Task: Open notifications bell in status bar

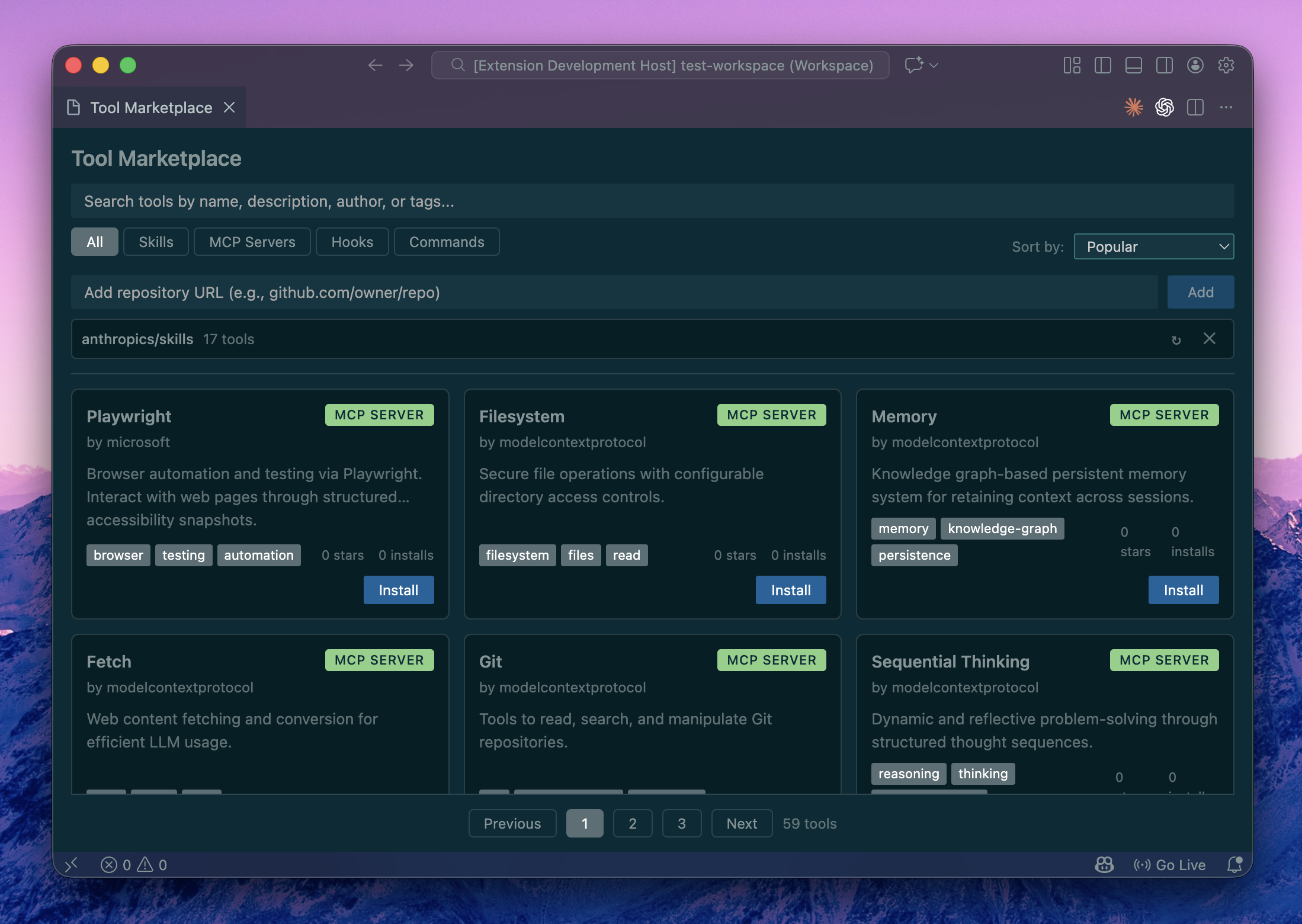Action: click(x=1234, y=865)
